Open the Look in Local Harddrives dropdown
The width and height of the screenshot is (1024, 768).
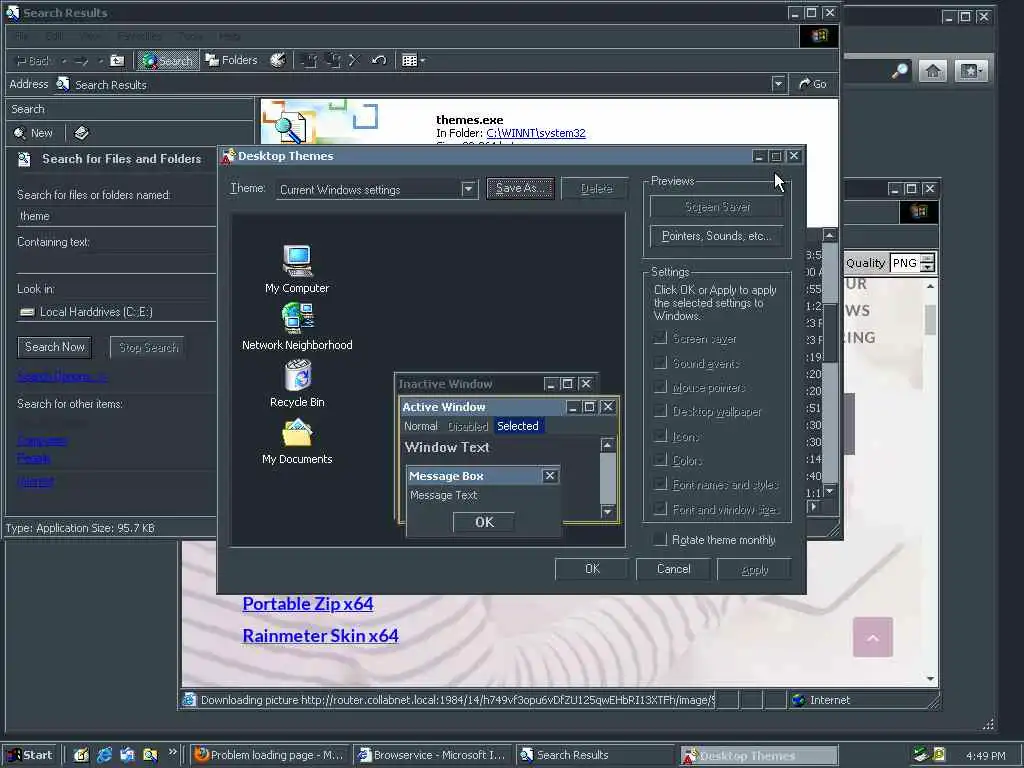point(116,312)
